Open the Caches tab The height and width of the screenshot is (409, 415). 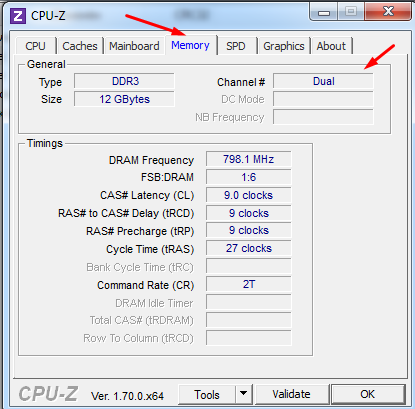80,46
